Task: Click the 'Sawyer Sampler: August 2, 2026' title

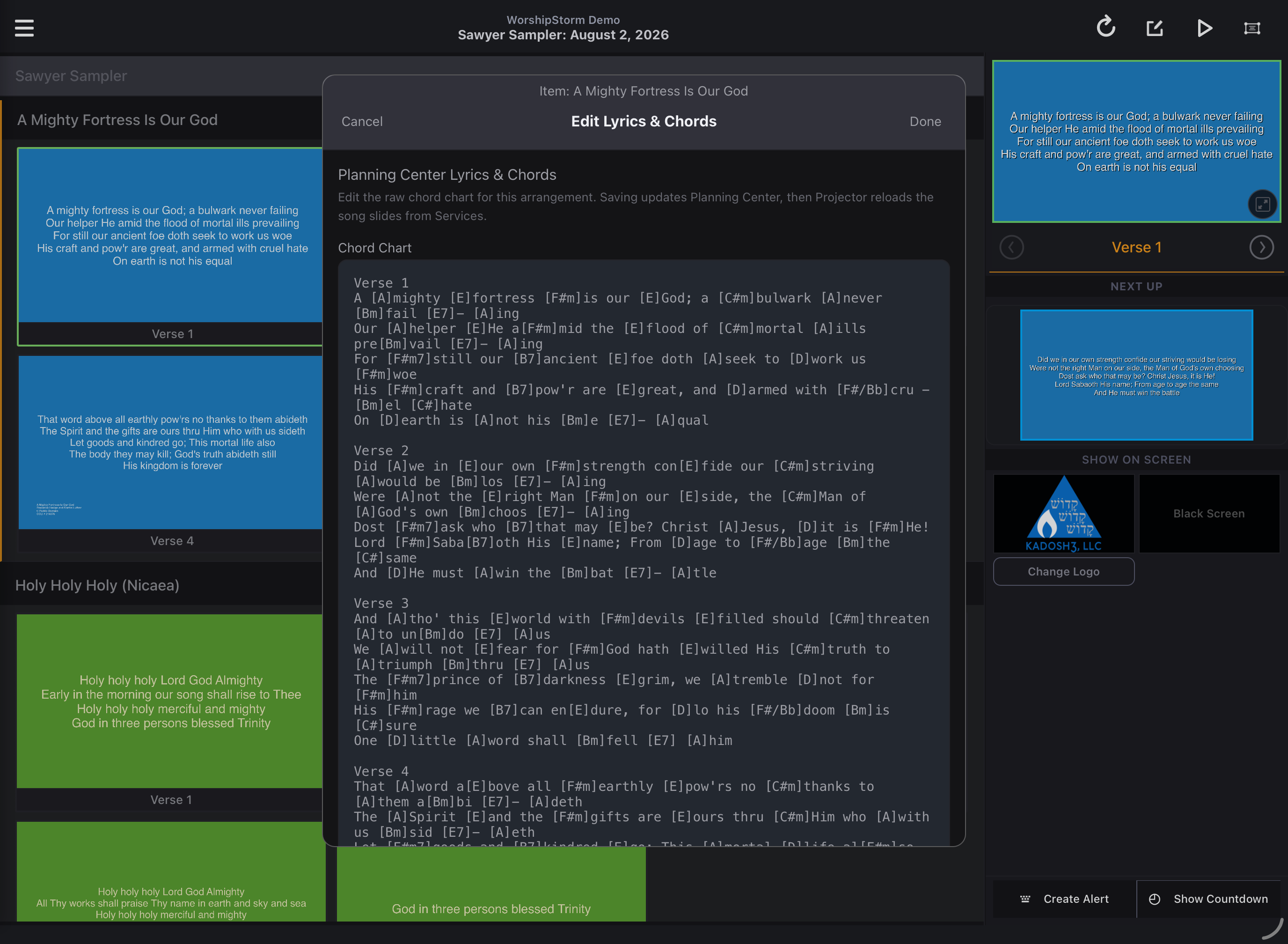Action: tap(563, 35)
